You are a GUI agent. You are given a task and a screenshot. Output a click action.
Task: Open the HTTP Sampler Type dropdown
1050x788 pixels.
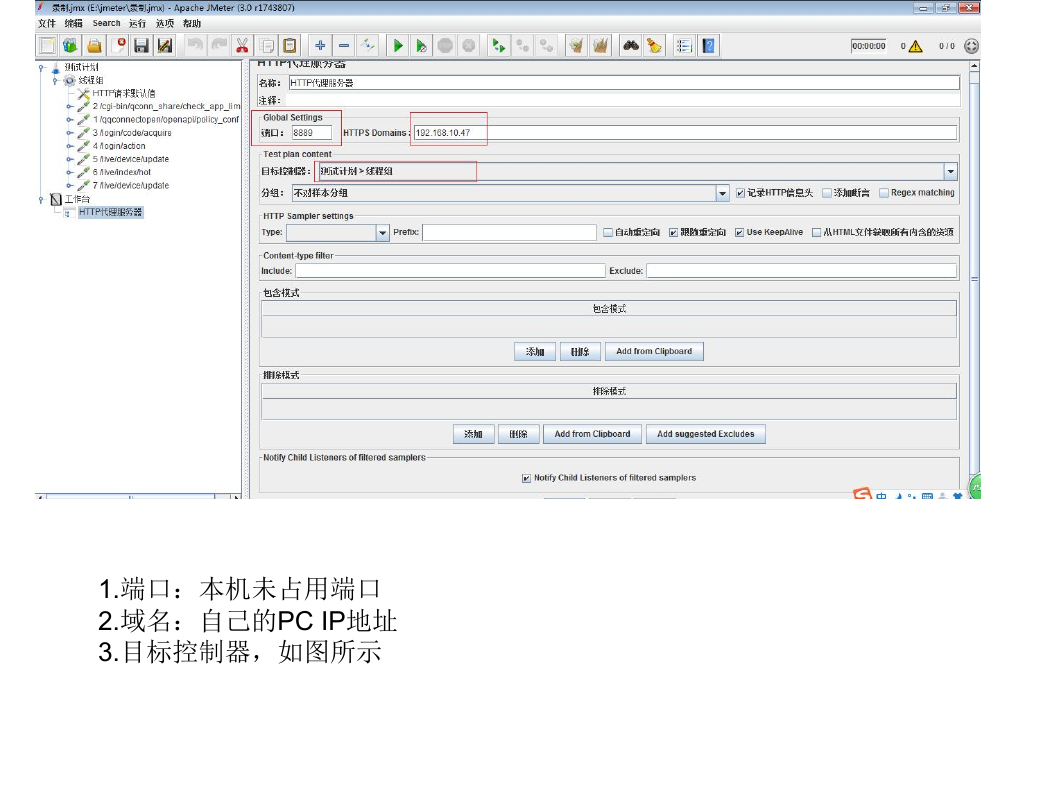click(382, 232)
